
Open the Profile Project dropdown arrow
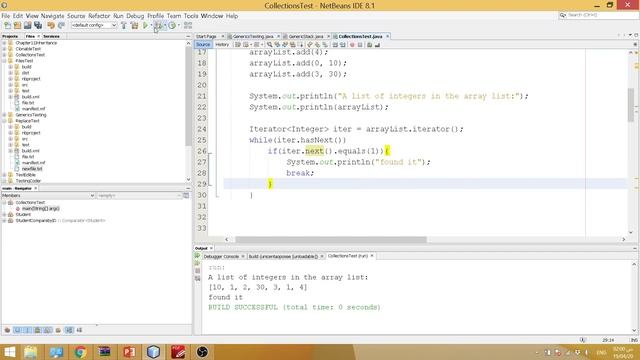[x=178, y=25]
